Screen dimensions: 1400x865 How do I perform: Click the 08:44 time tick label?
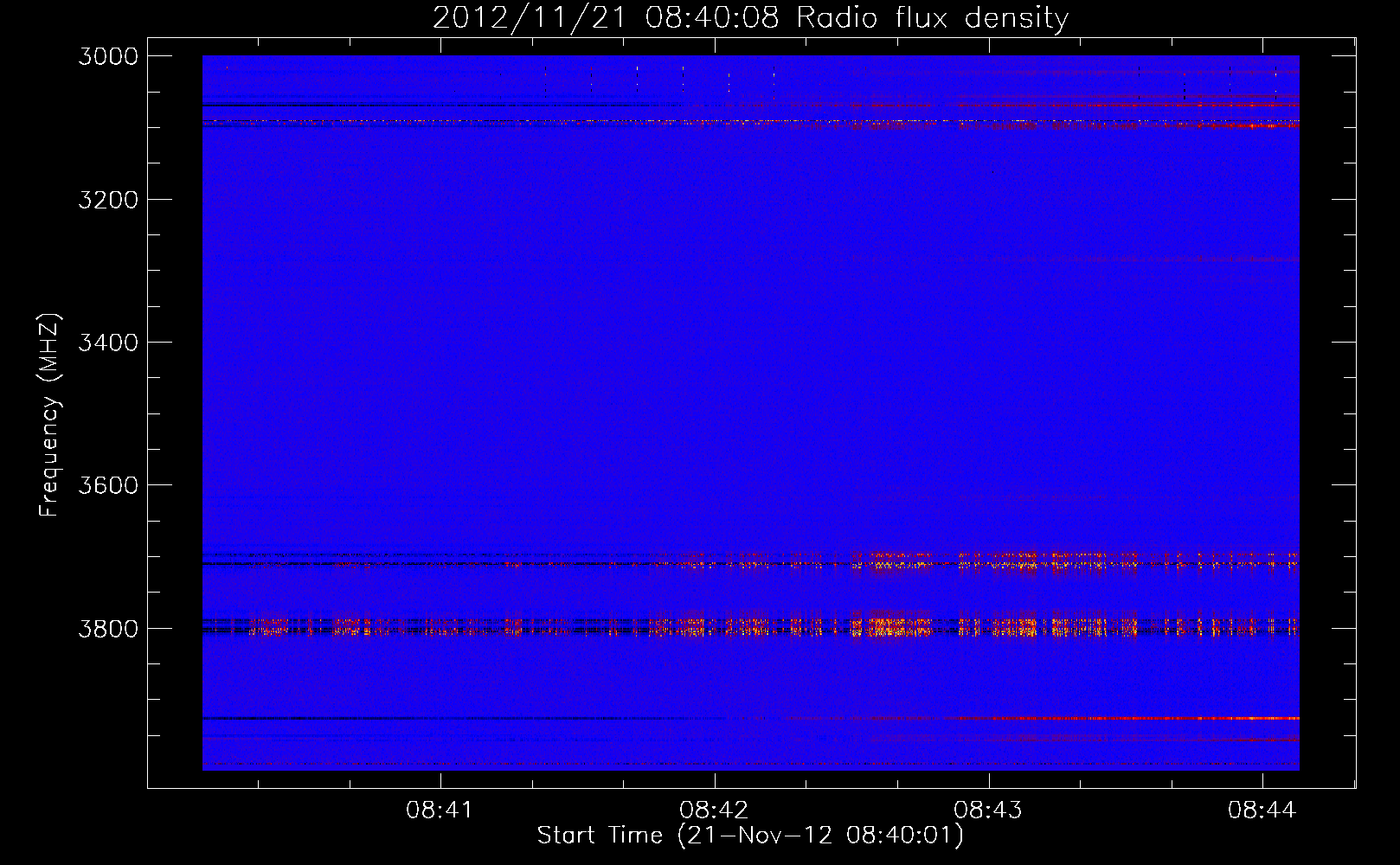point(1262,811)
